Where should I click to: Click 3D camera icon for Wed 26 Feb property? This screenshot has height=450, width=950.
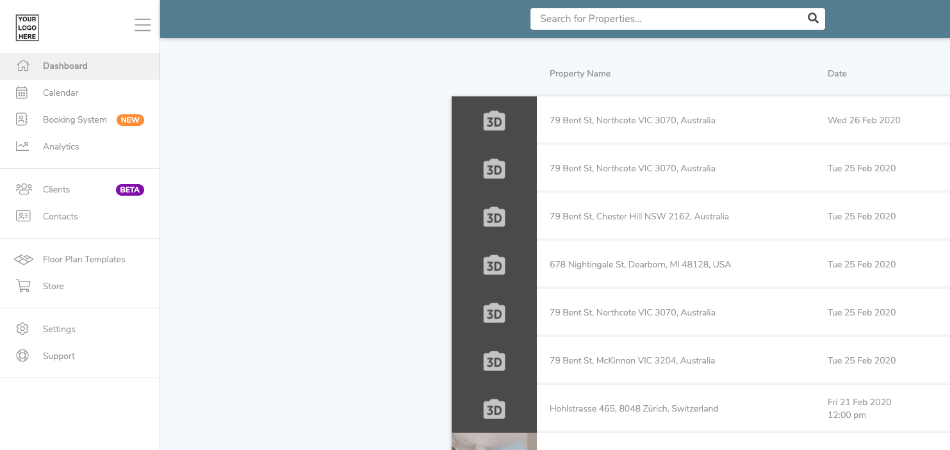494,121
